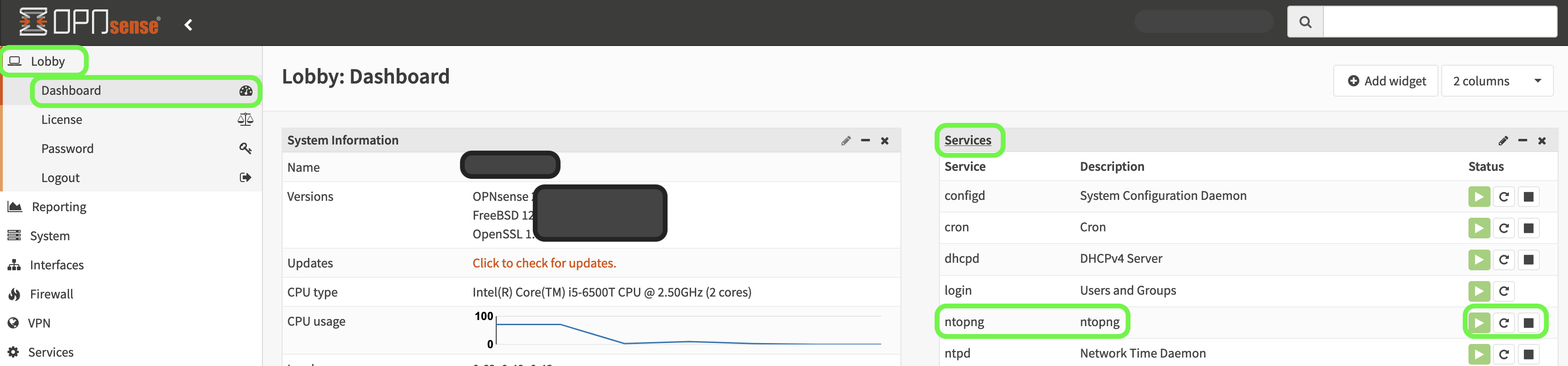The width and height of the screenshot is (1568, 366).
Task: Start the ntpd service
Action: pos(1479,354)
